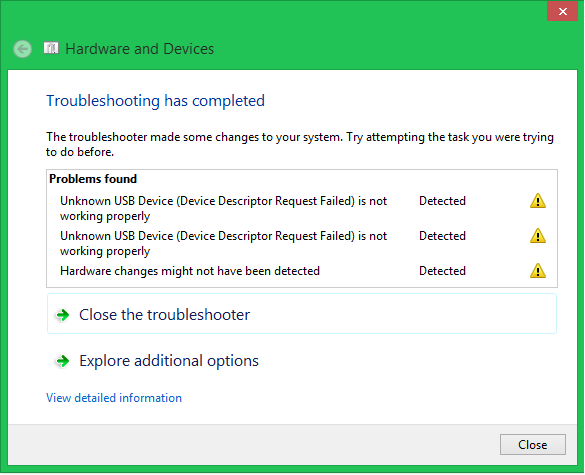The height and width of the screenshot is (475, 585).
Task: Select Hardware changes might not have been detected
Action: pyautogui.click(x=190, y=271)
